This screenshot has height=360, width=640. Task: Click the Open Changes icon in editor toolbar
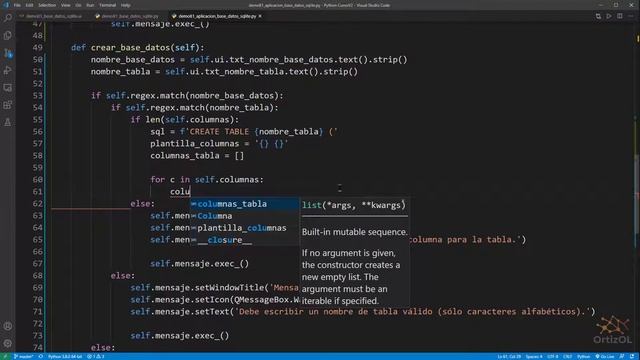[598, 16]
